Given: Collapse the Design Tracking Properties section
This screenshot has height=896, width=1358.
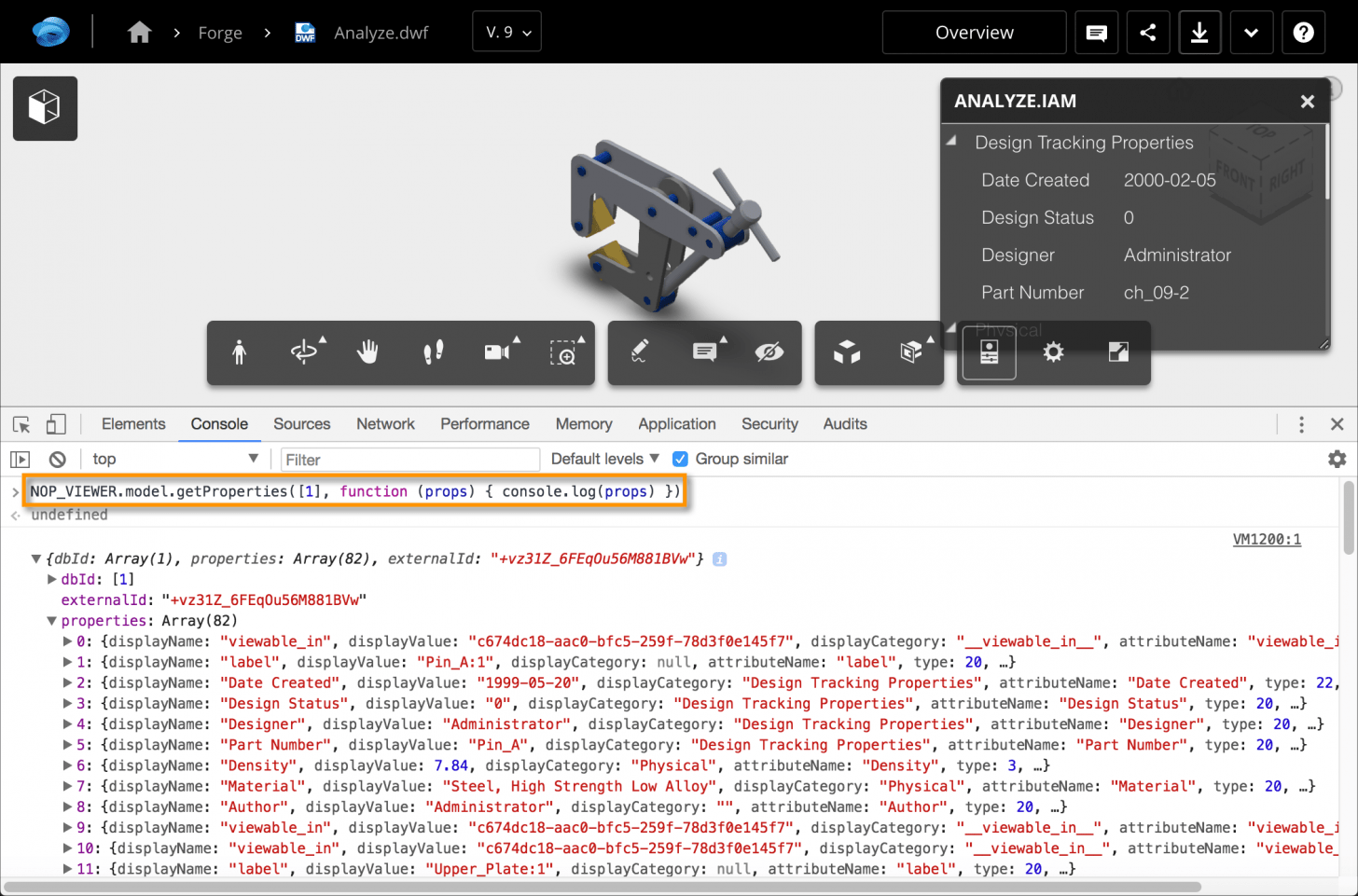Looking at the screenshot, I should point(951,142).
